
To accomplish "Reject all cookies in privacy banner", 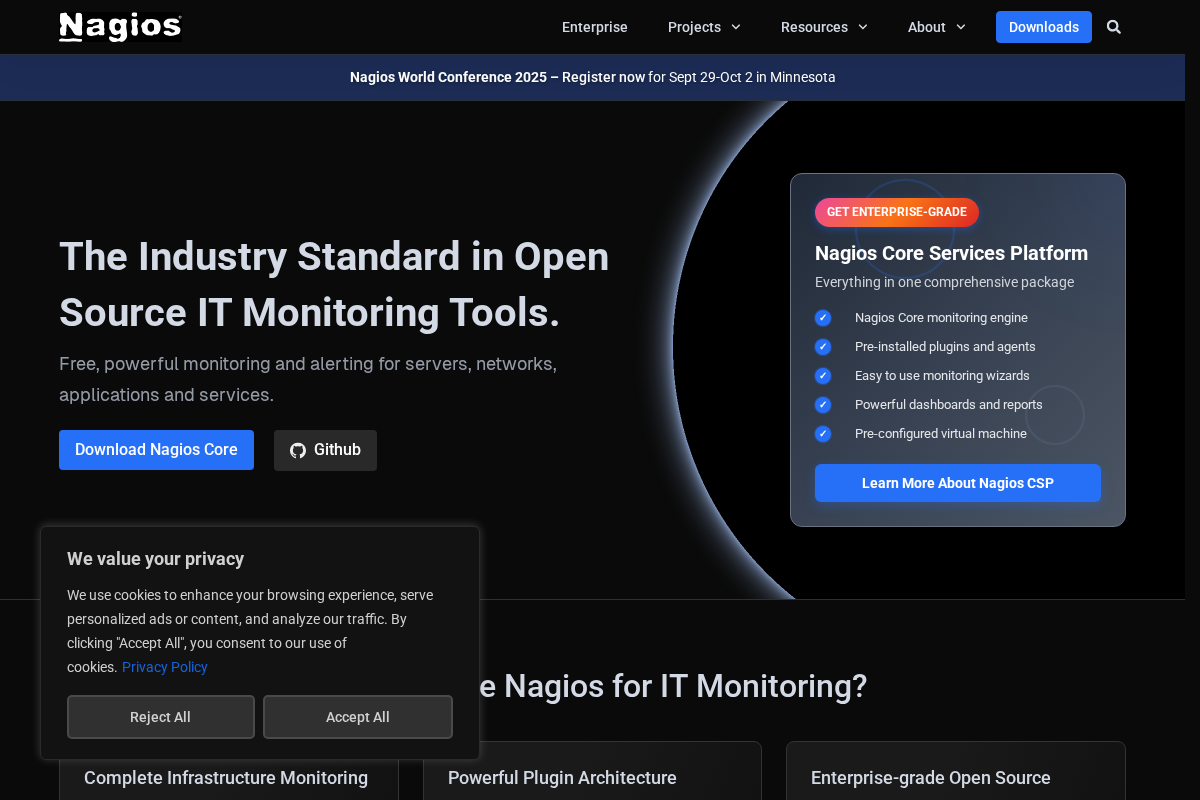I will coord(160,717).
